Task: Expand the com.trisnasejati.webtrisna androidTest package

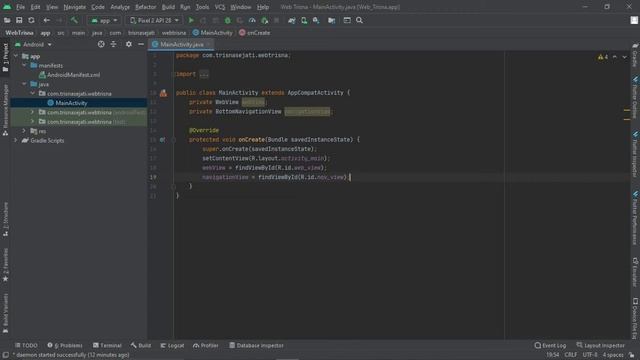Action: pos(33,112)
